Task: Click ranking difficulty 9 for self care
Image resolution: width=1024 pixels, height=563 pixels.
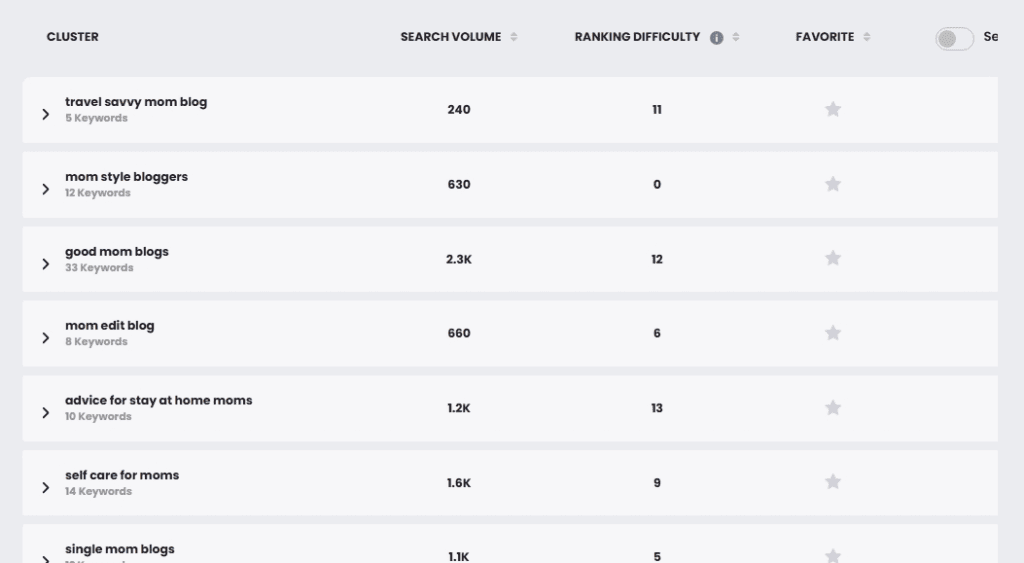Action: (657, 483)
